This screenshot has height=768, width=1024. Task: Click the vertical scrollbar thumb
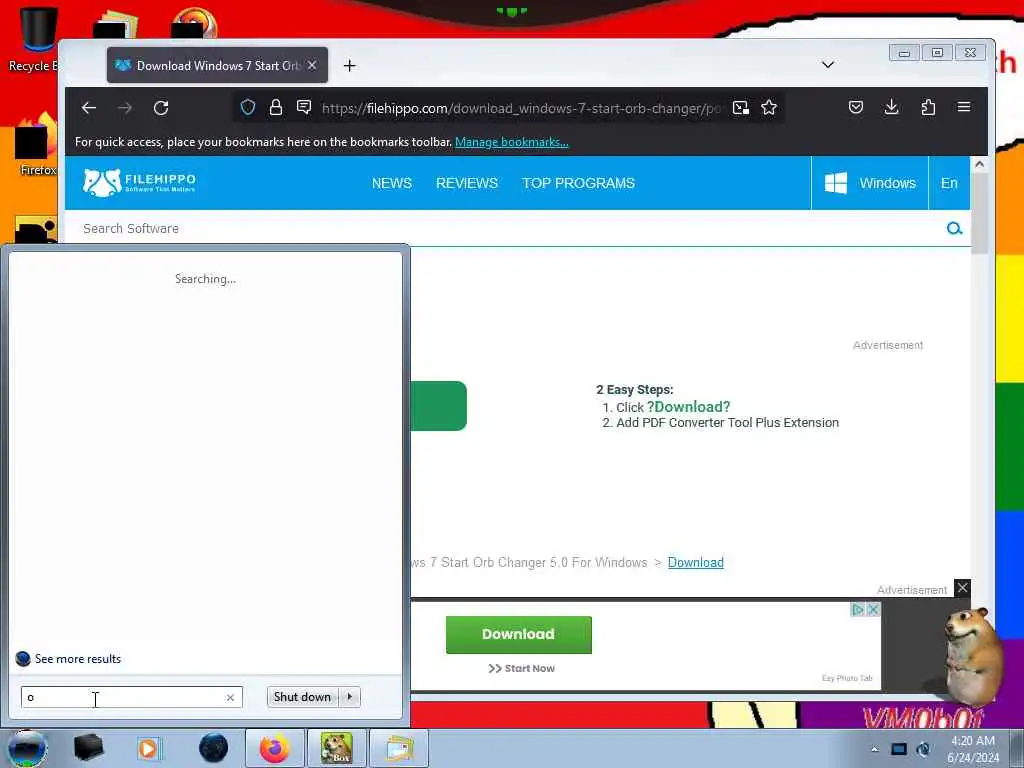[979, 214]
